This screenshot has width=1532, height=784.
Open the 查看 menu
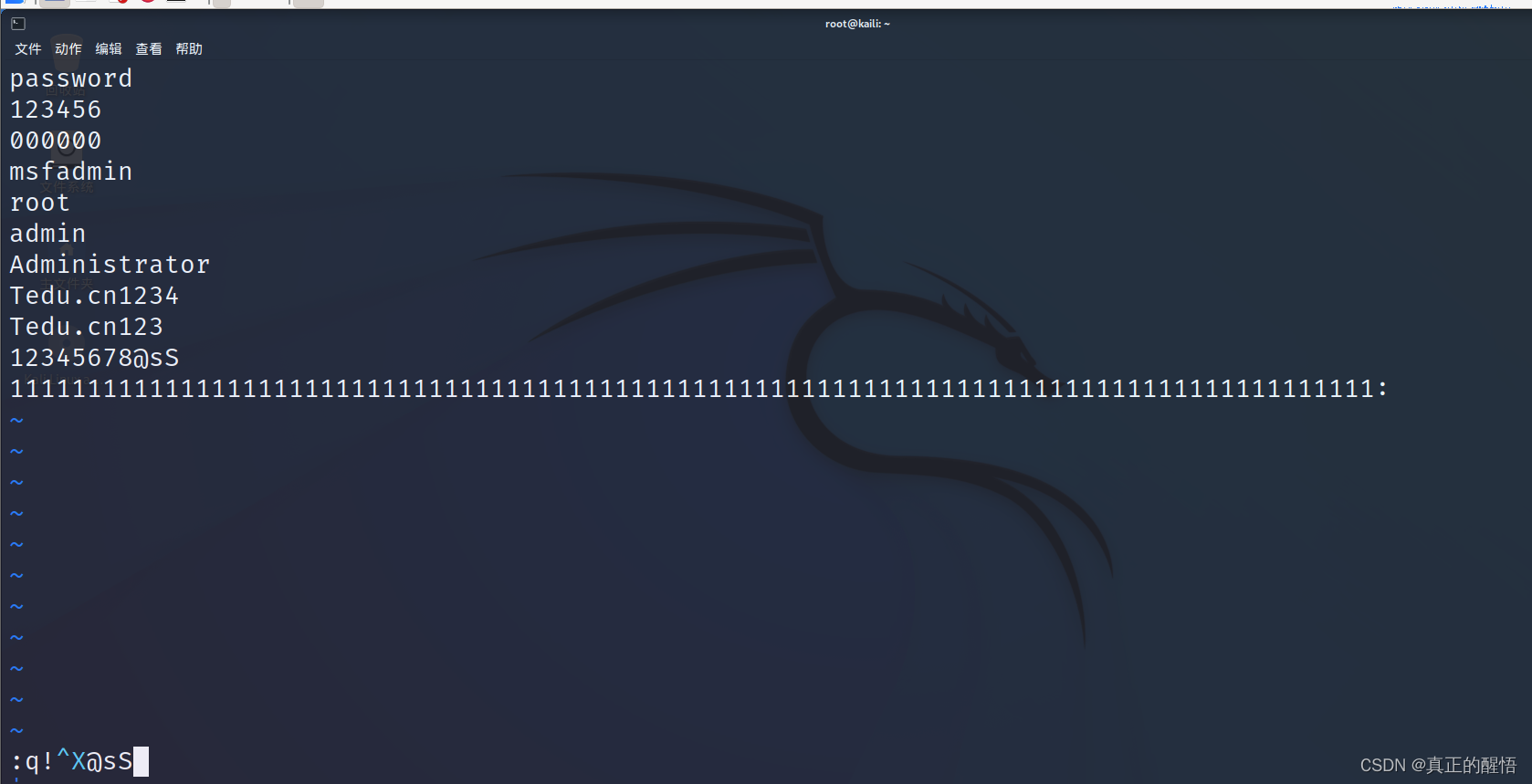[x=149, y=49]
